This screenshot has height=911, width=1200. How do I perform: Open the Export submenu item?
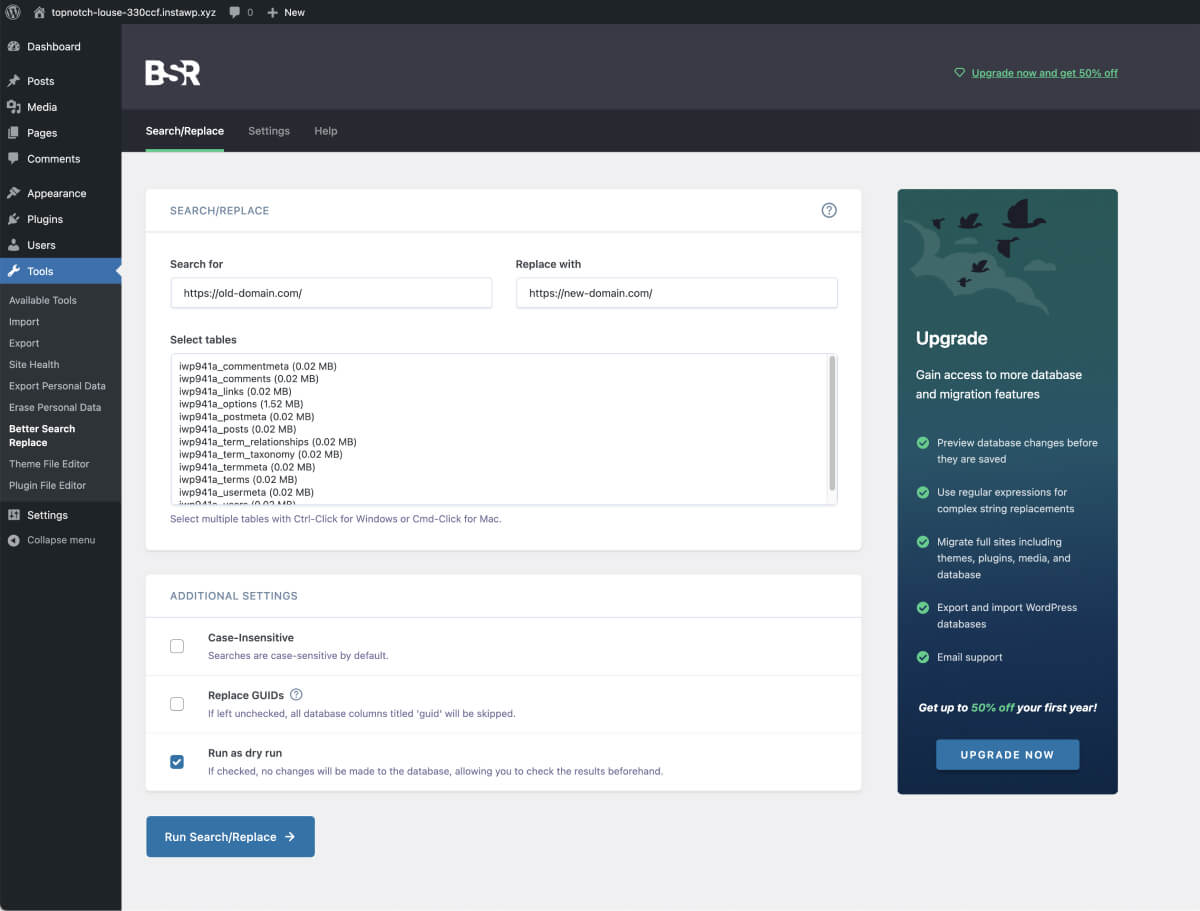click(24, 343)
